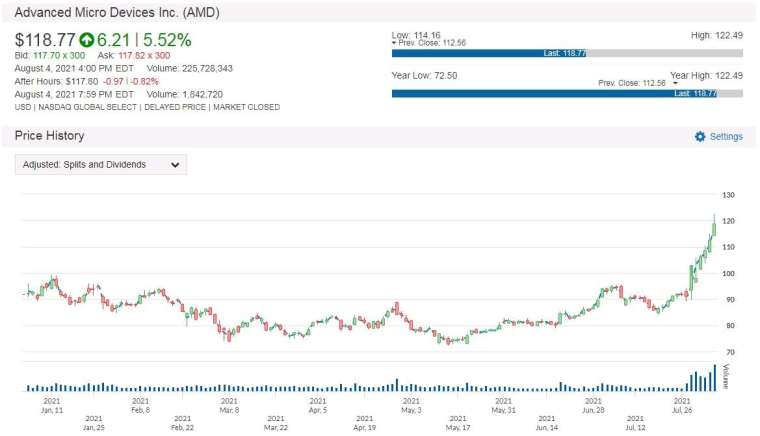Viewport: 760px width, 436px height.
Task: Click the Settings gear icon
Action: (700, 137)
